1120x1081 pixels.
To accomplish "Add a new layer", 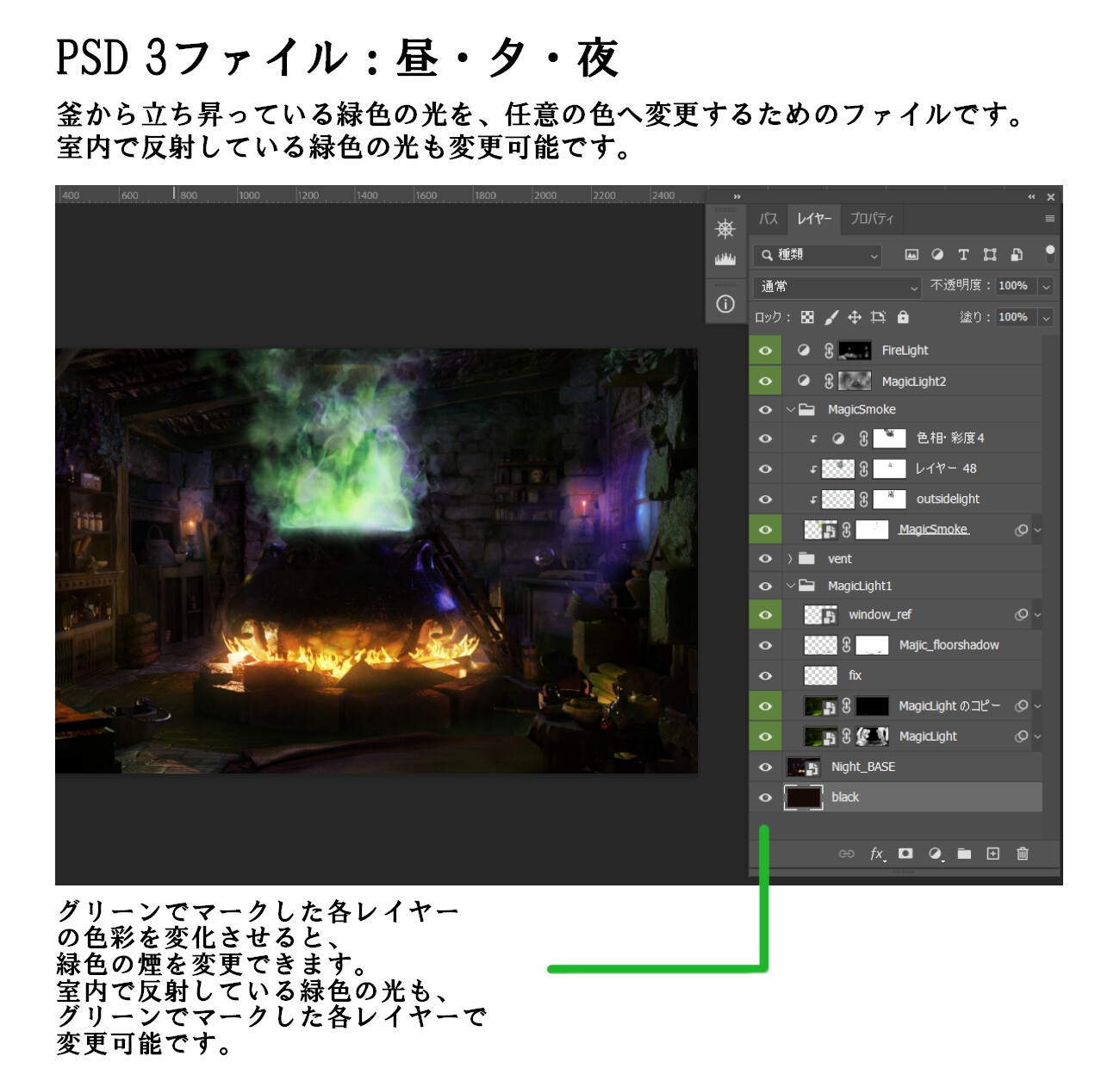I will click(992, 854).
